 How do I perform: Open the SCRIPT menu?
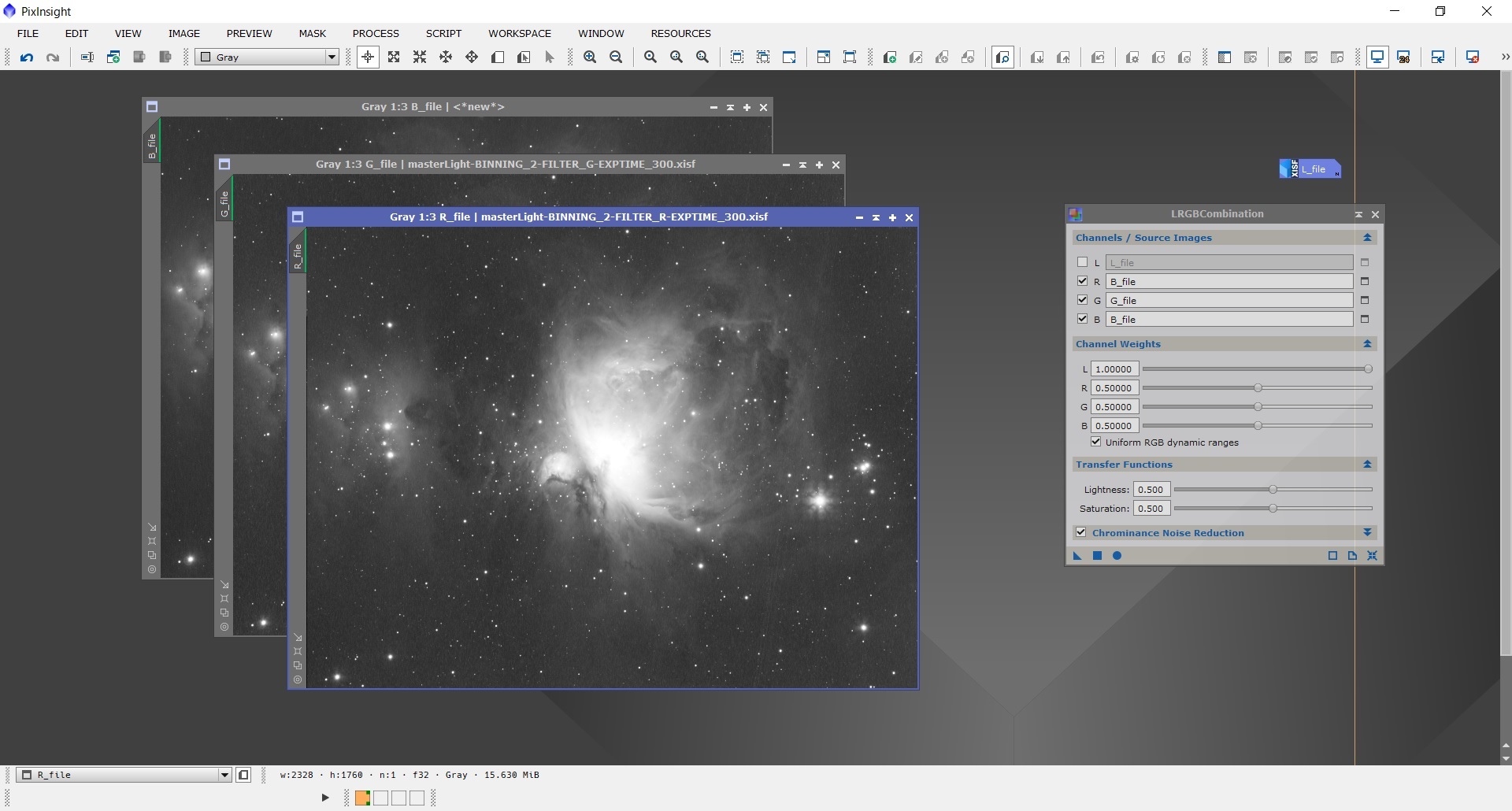pos(443,33)
